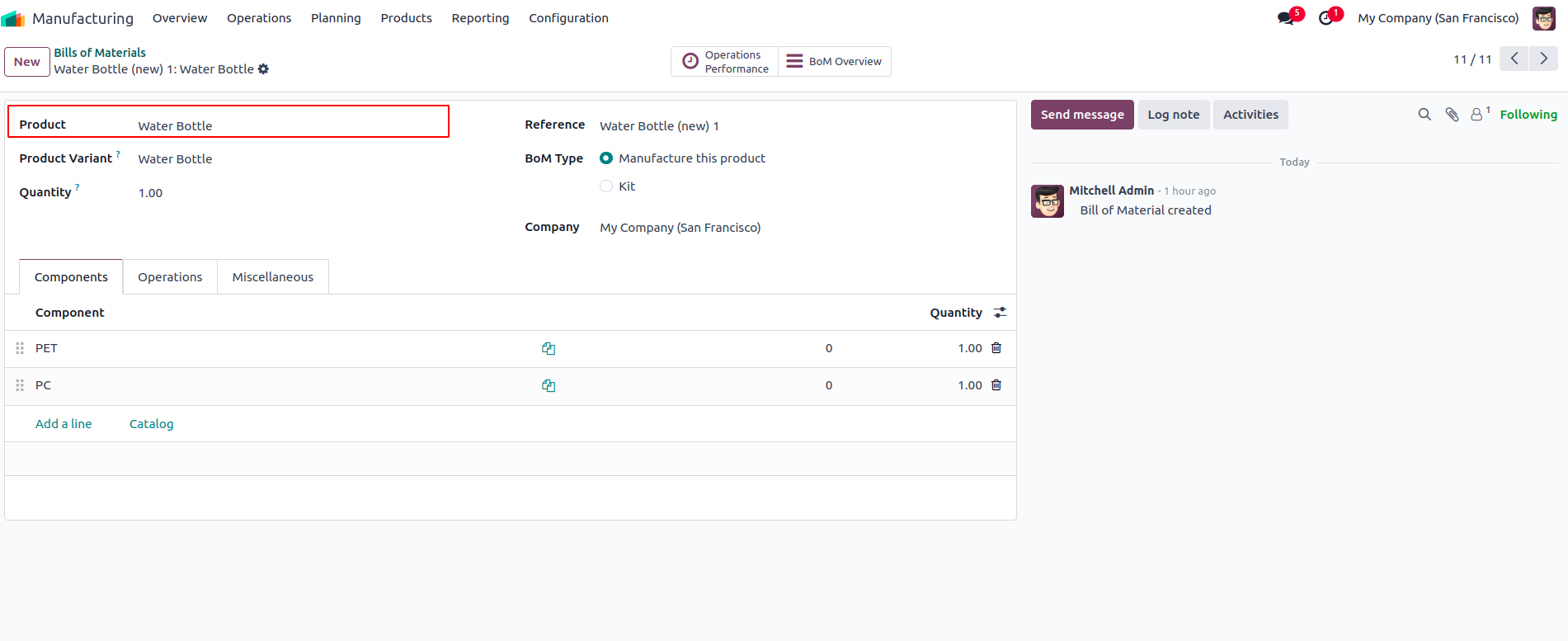The width and height of the screenshot is (1568, 641).
Task: Search messages with the magnifier icon
Action: pyautogui.click(x=1424, y=115)
